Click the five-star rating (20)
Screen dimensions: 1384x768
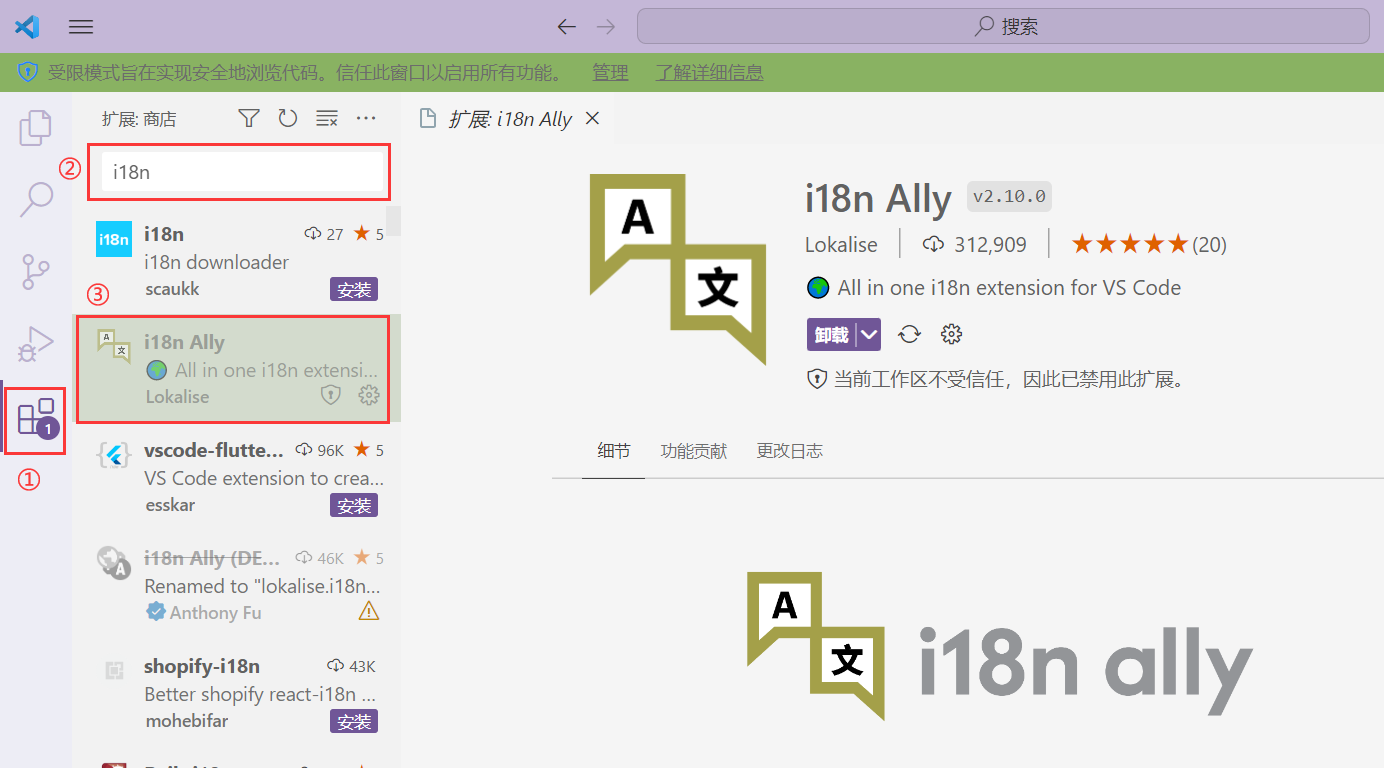click(1148, 244)
